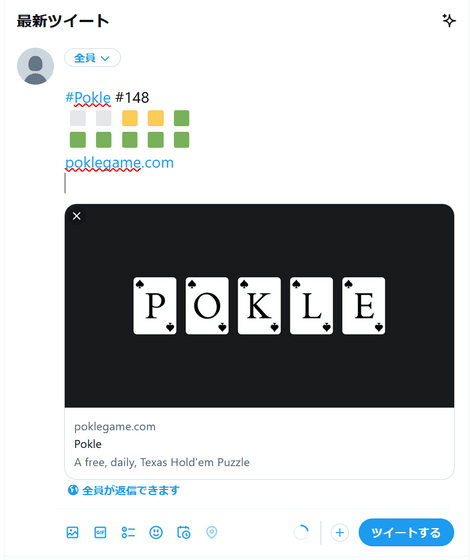Click the sparkle icon for latest tweets
Image resolution: width=470 pixels, height=560 pixels.
pos(449,20)
